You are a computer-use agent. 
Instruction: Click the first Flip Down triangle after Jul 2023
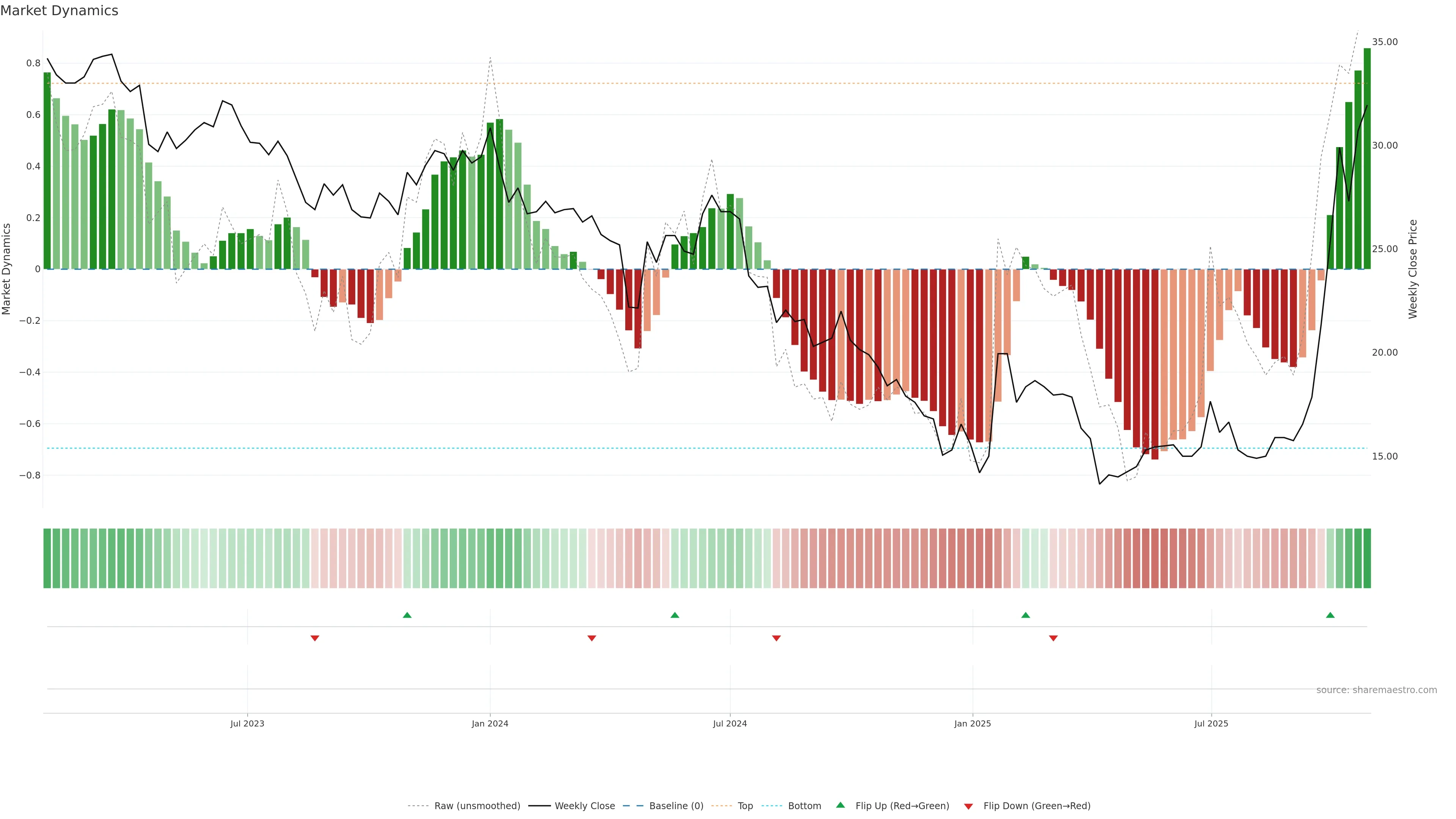[315, 638]
